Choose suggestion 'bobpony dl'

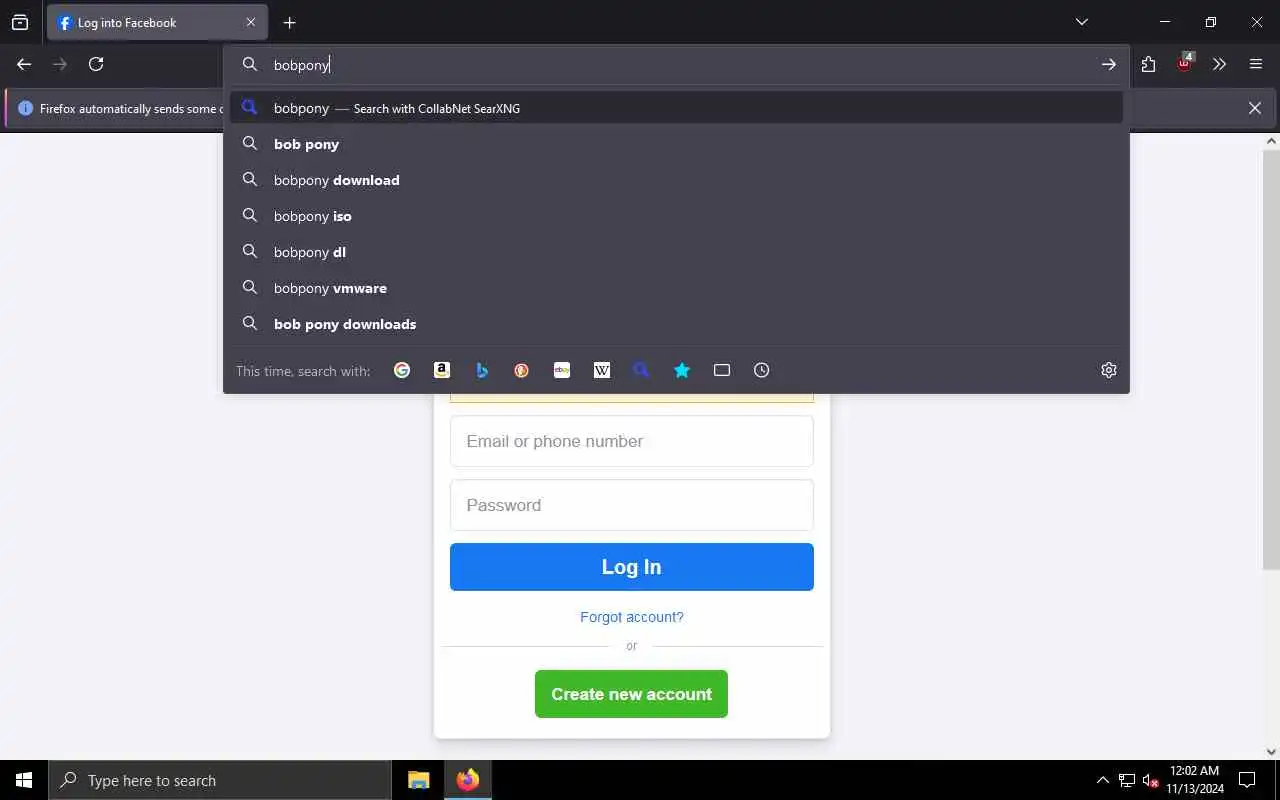pyautogui.click(x=676, y=252)
